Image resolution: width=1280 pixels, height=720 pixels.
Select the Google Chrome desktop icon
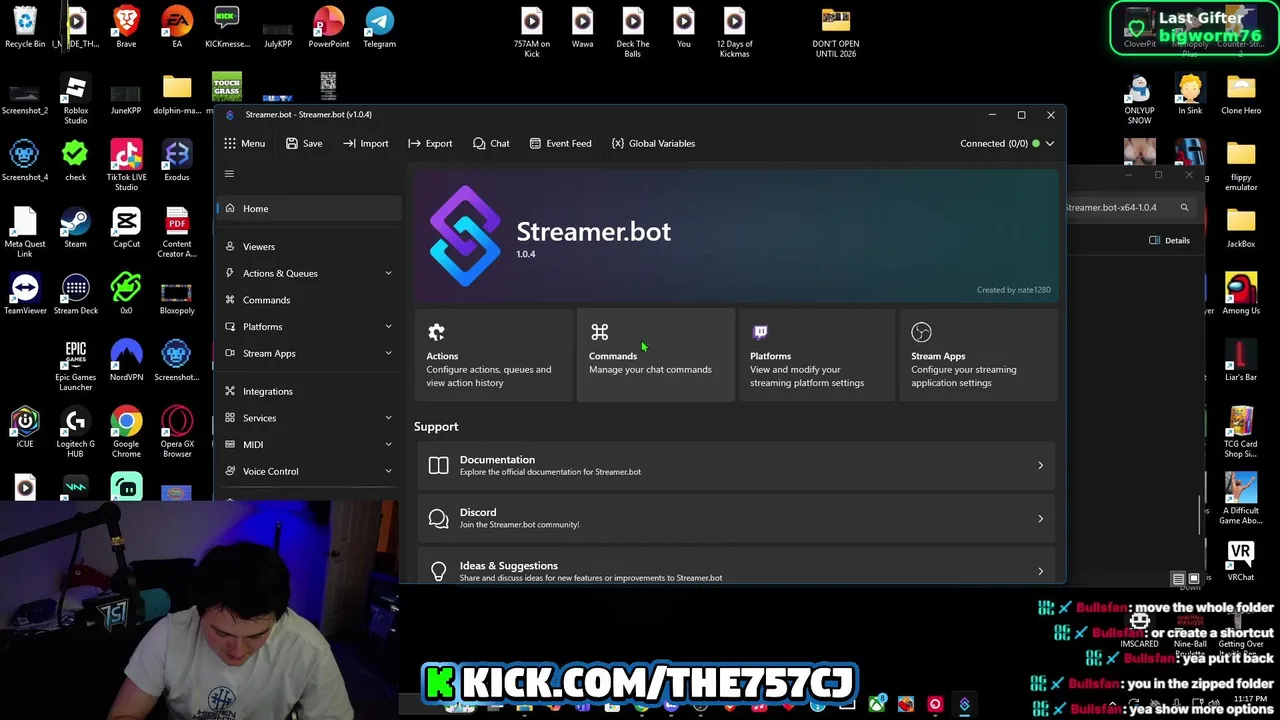pos(126,432)
